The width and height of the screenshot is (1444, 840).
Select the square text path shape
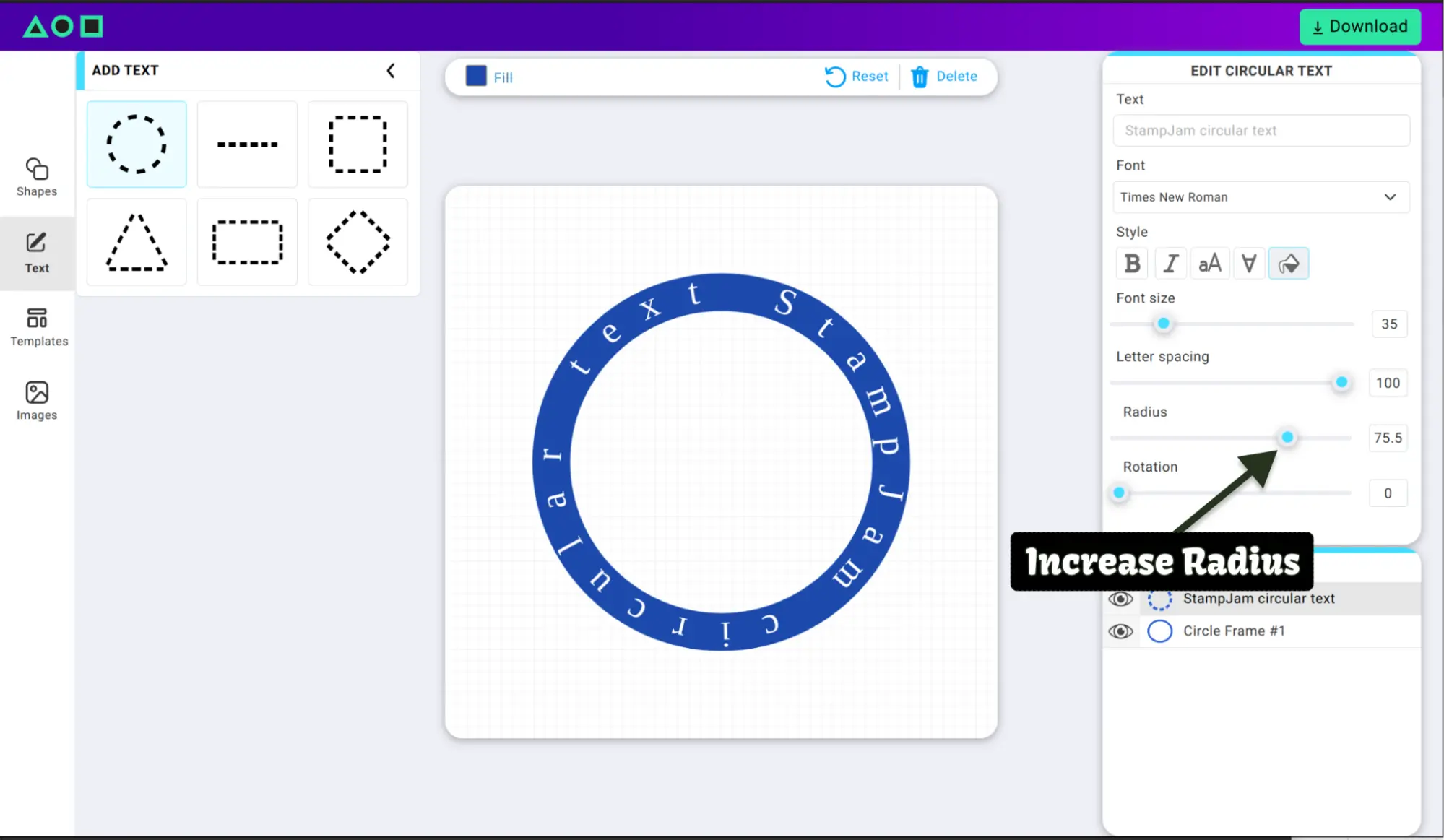click(358, 144)
